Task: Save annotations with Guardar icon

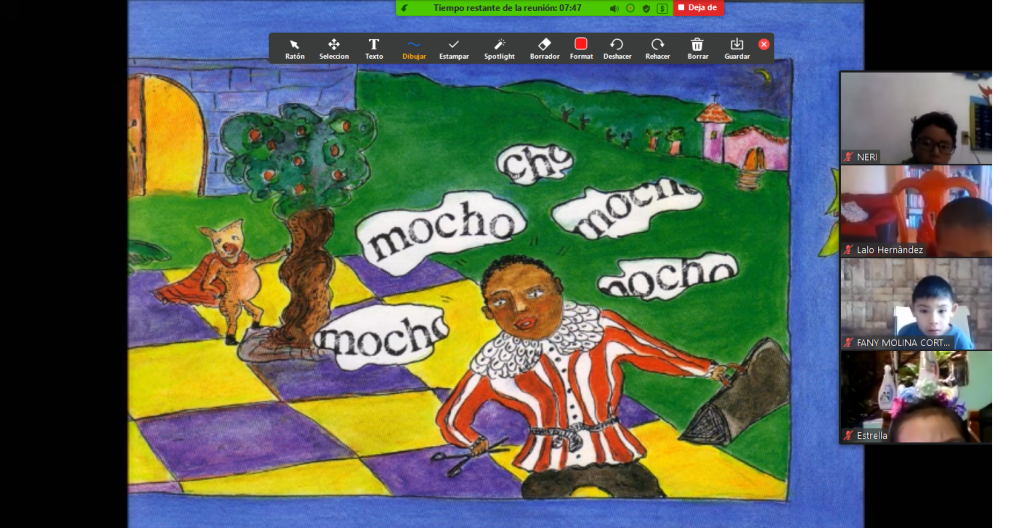Action: [x=737, y=48]
